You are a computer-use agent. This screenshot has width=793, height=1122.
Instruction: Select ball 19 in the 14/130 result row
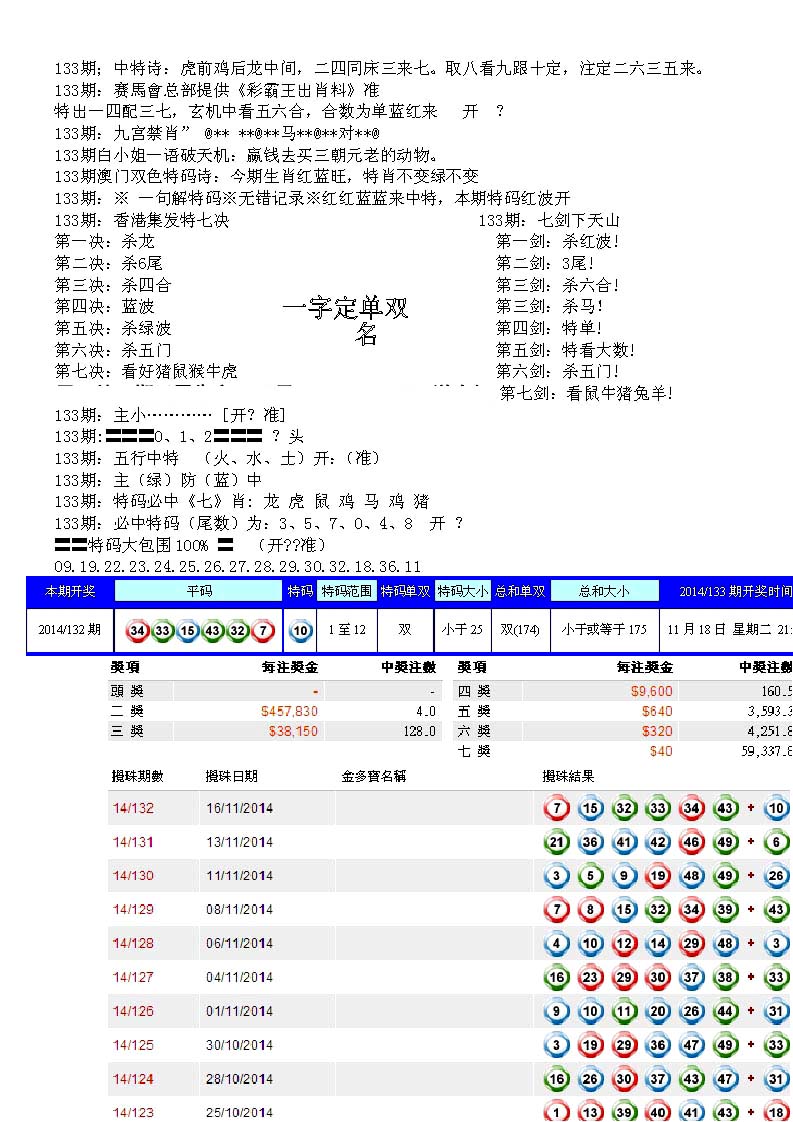(658, 875)
